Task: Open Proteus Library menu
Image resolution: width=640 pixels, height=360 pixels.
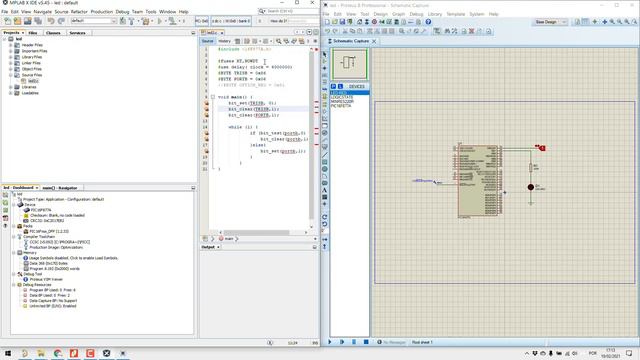Action: [x=435, y=14]
